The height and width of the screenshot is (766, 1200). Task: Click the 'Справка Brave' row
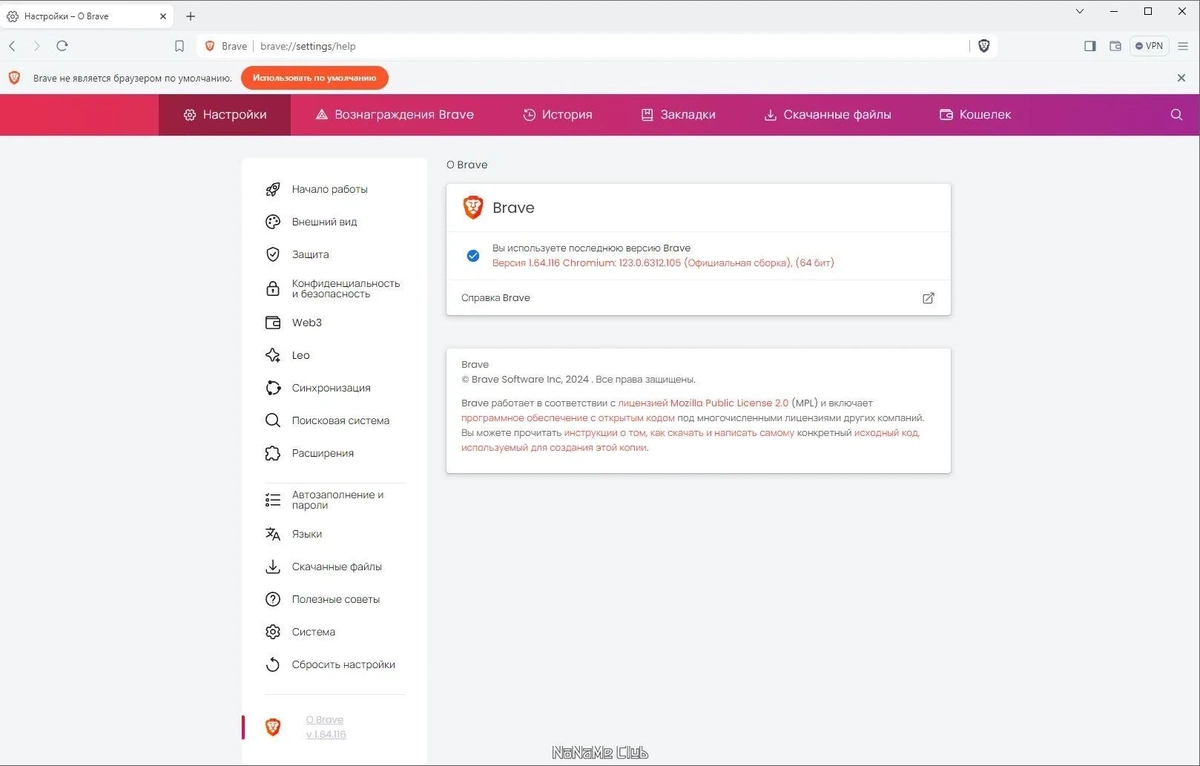[x=698, y=298]
